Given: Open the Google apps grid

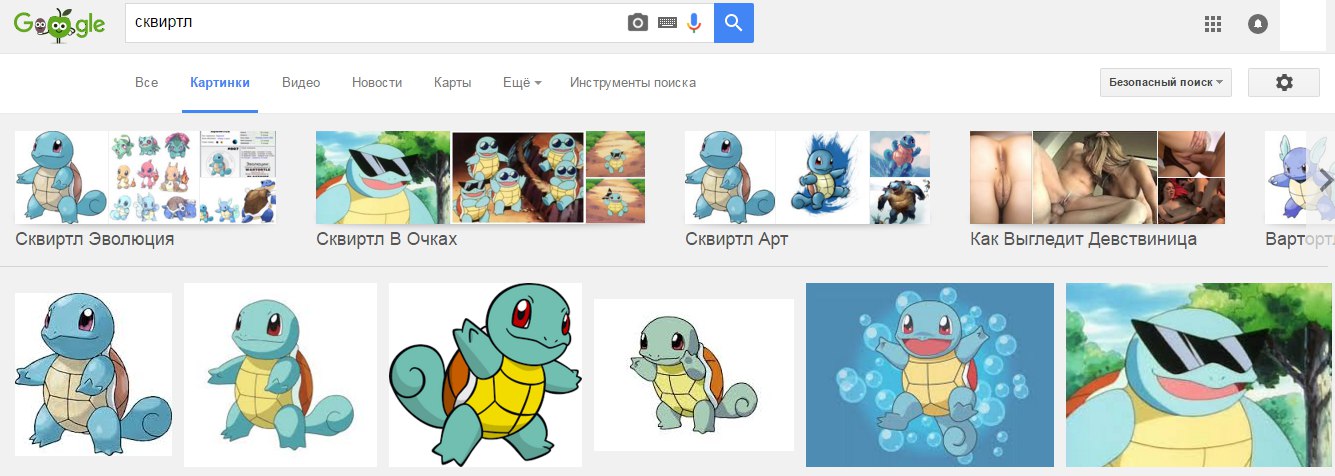Looking at the screenshot, I should (1214, 24).
